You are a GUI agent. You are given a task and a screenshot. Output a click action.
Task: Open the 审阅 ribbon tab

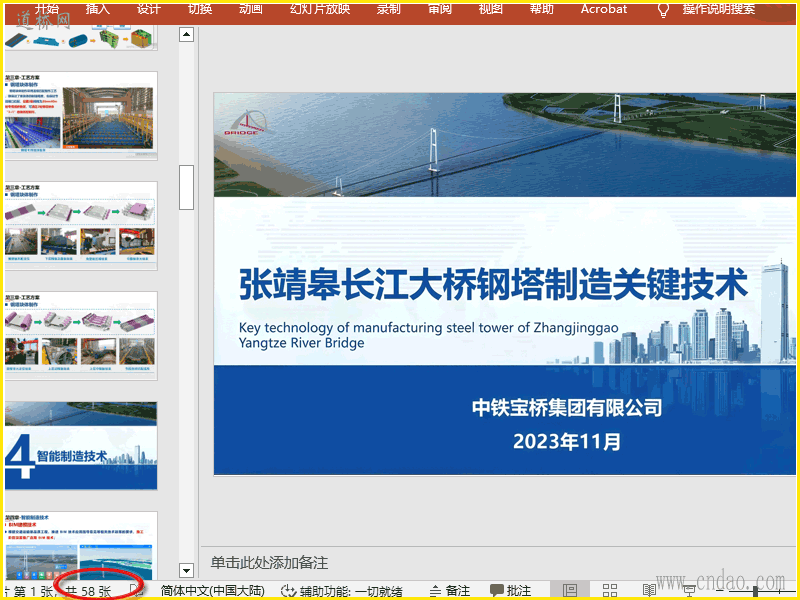click(440, 9)
